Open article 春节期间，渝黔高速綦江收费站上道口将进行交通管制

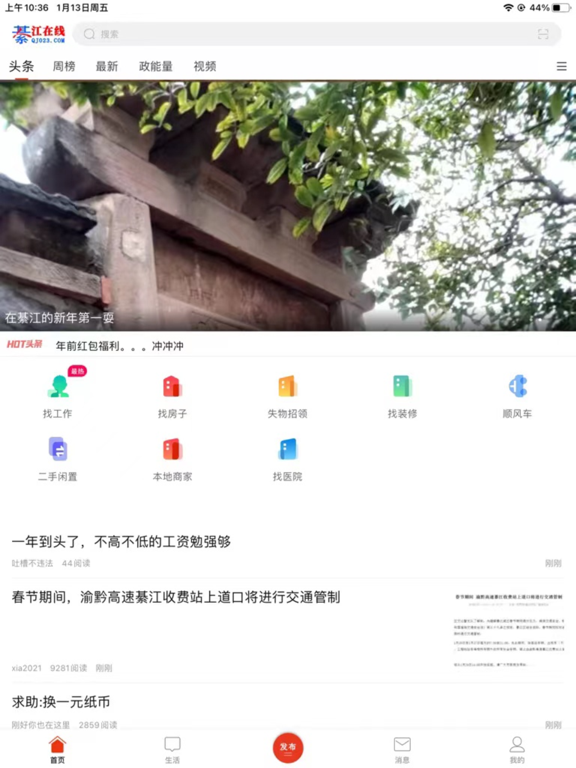176,598
